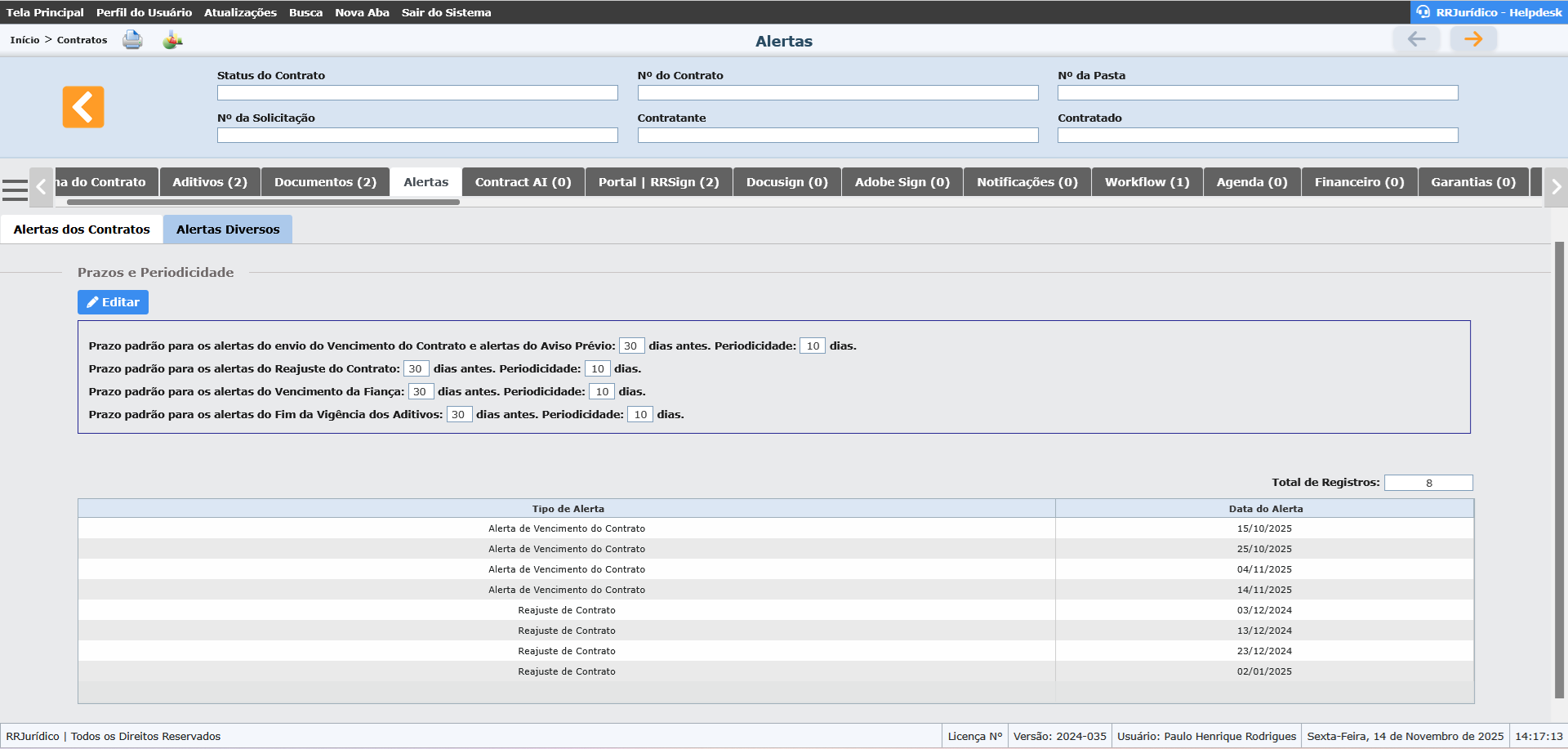Screen dimensions: 1568x749
Task: Switch to Alertas Diversos sub-tab
Action: (228, 230)
